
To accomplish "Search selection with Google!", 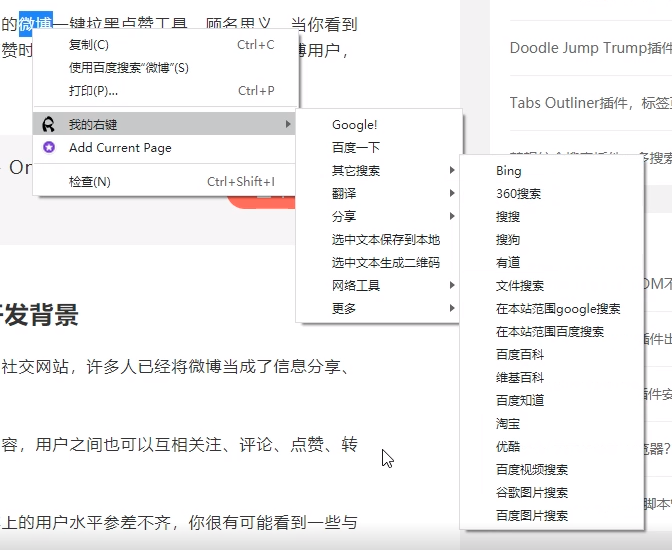I will (354, 125).
